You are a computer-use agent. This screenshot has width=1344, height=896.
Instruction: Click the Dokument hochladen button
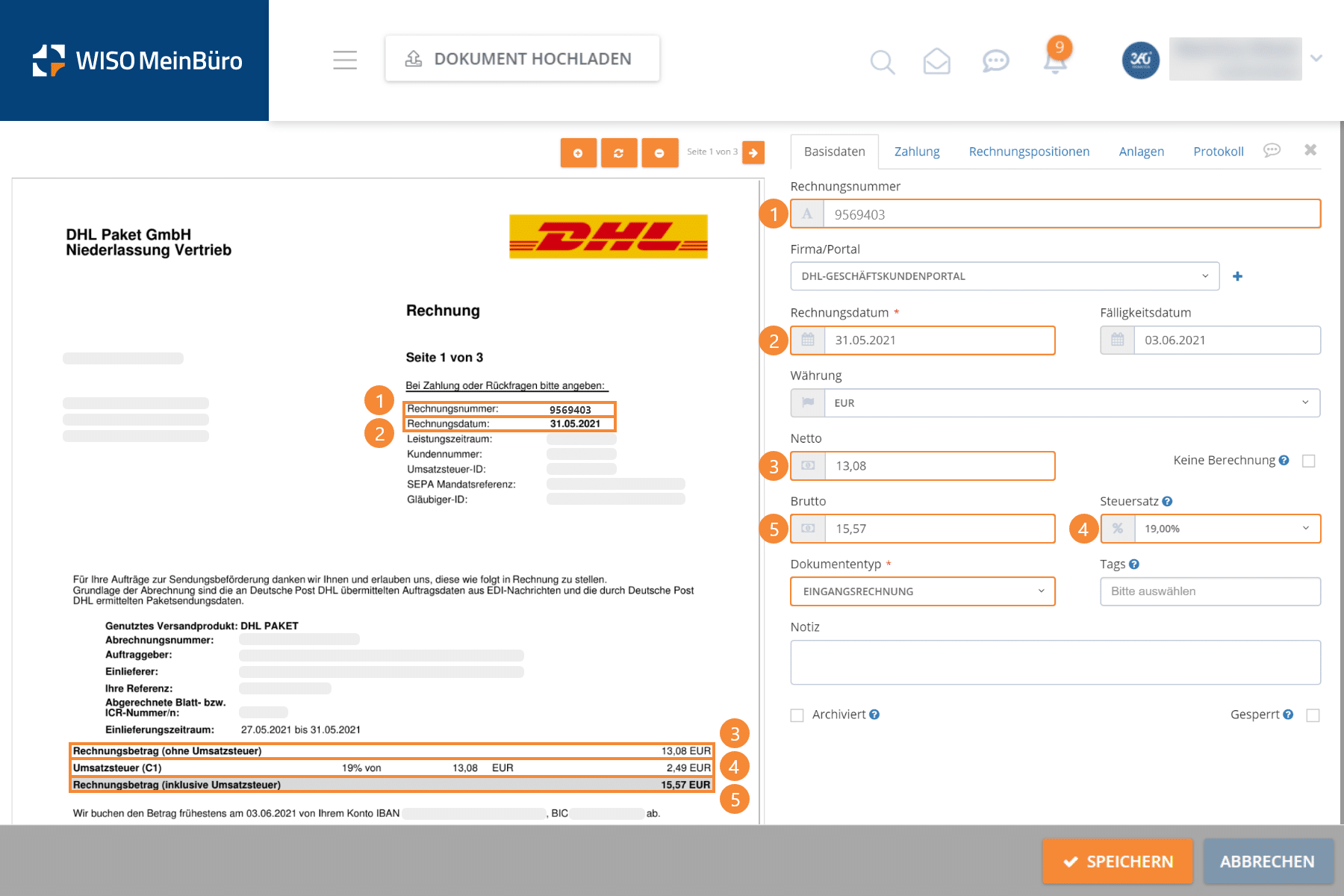pos(523,58)
